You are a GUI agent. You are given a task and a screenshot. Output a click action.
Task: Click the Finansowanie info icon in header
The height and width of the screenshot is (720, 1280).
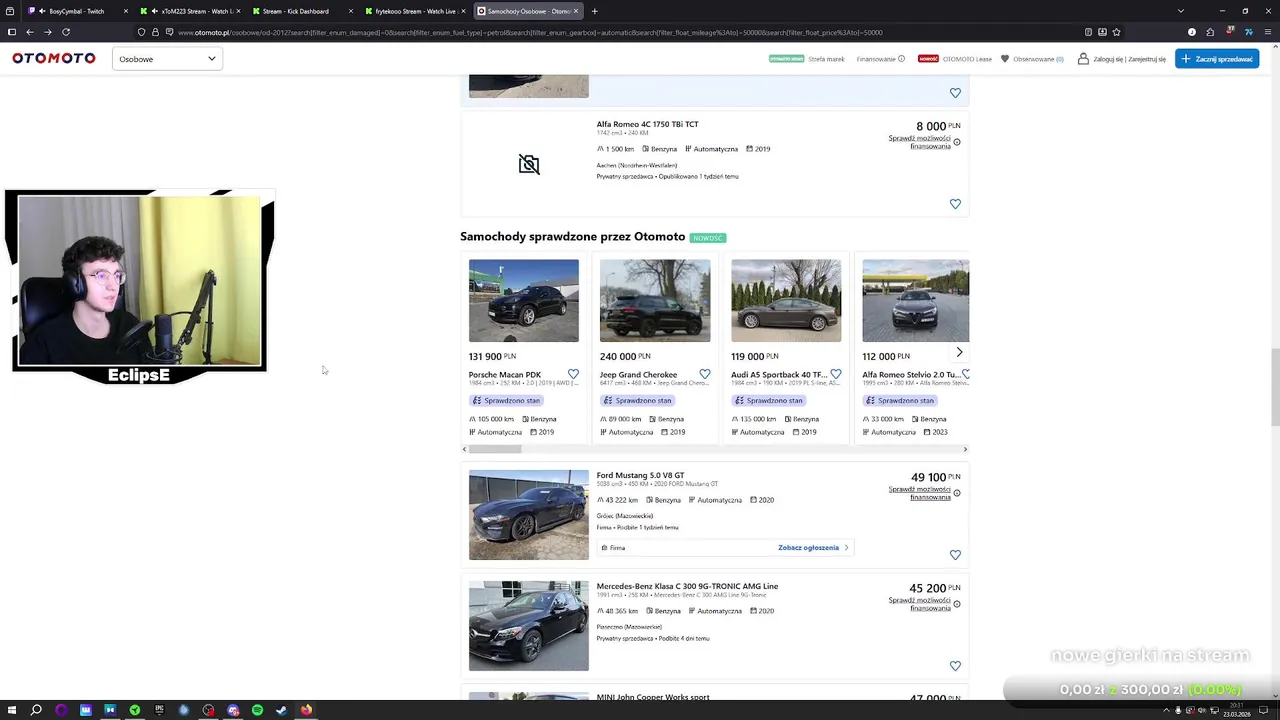pos(901,59)
